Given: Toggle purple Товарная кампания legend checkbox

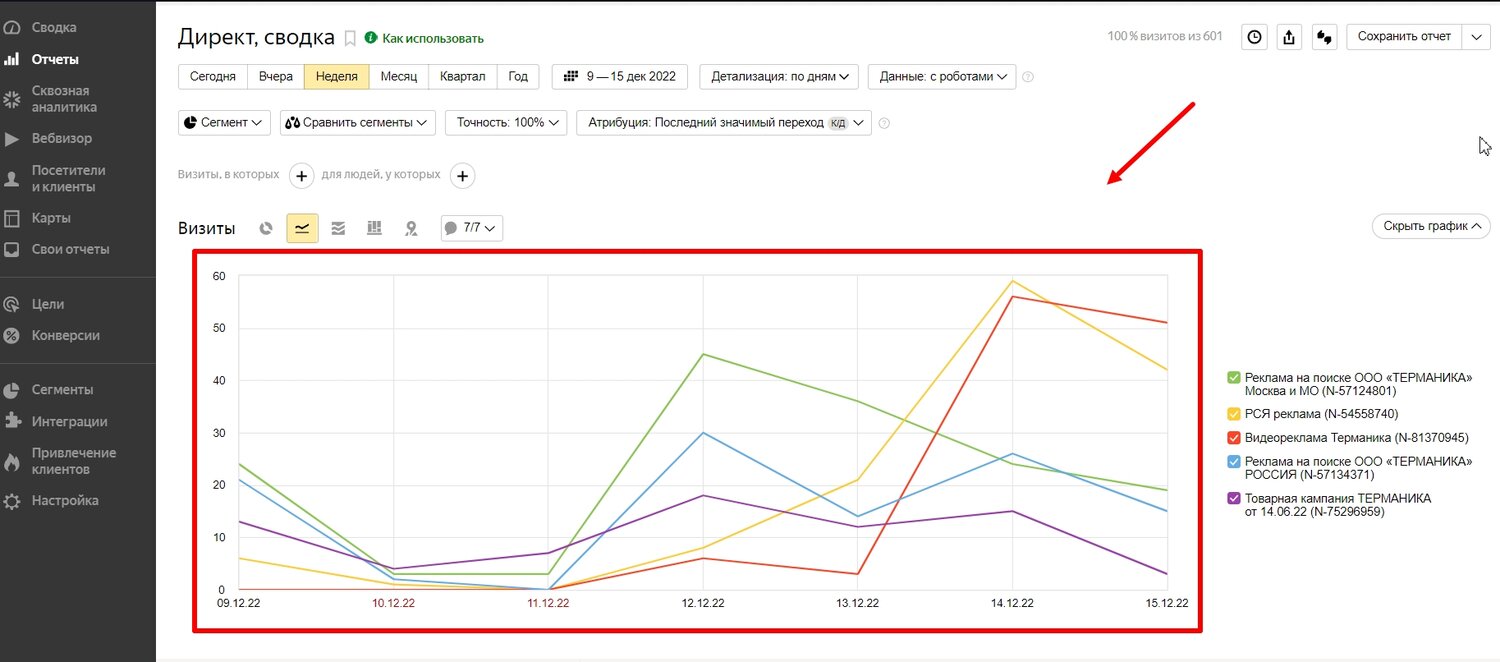Looking at the screenshot, I should pos(1234,497).
